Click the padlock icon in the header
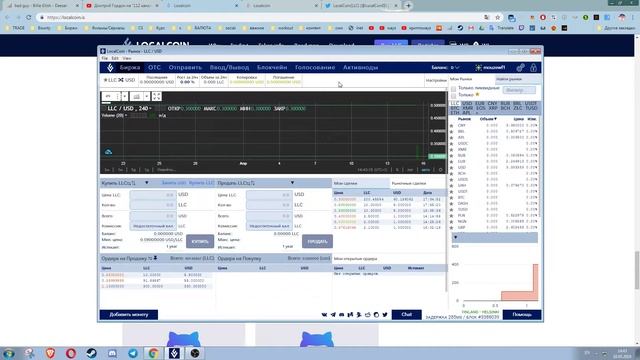 [x=533, y=67]
